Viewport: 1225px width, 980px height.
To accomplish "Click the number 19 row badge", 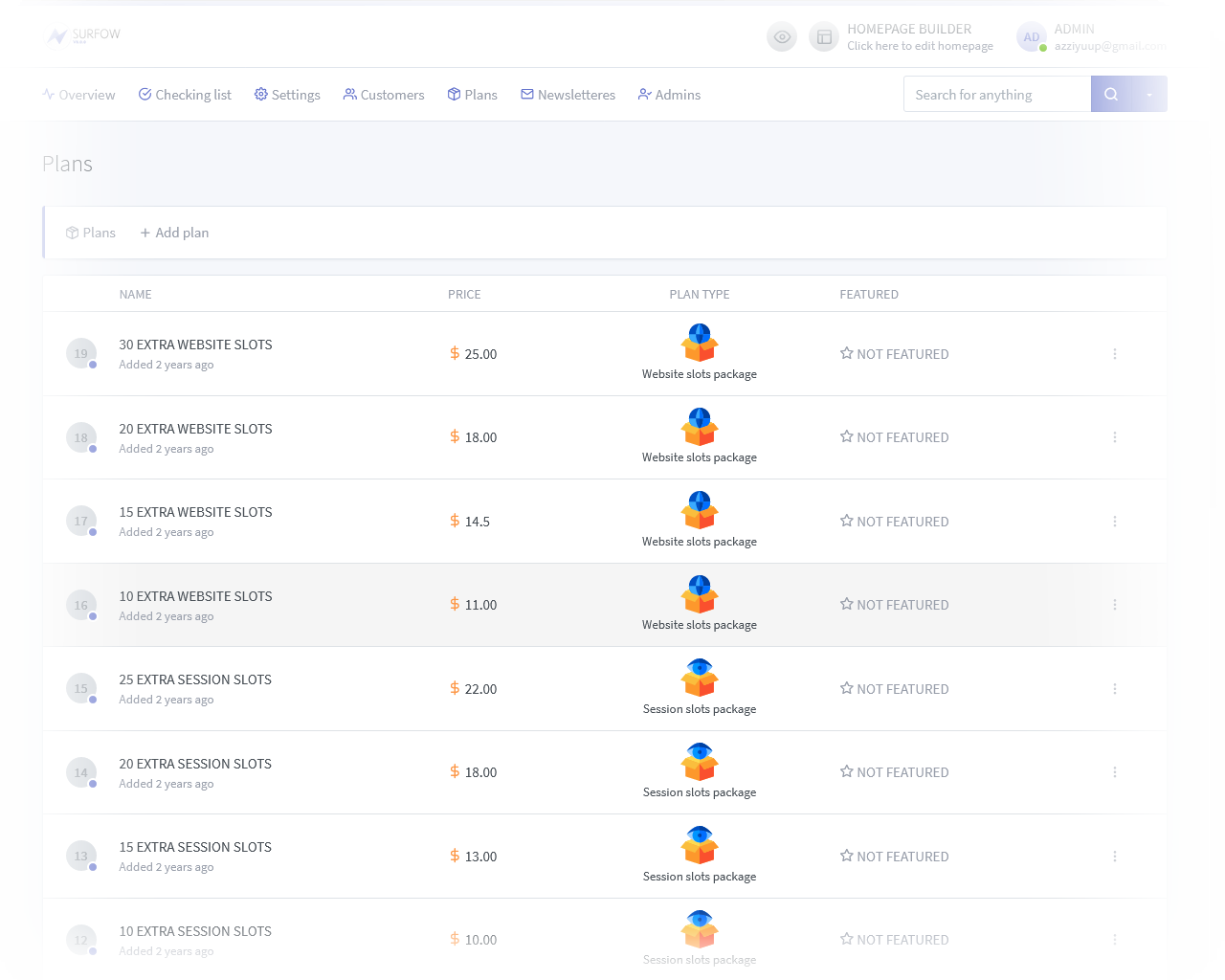I will point(81,353).
